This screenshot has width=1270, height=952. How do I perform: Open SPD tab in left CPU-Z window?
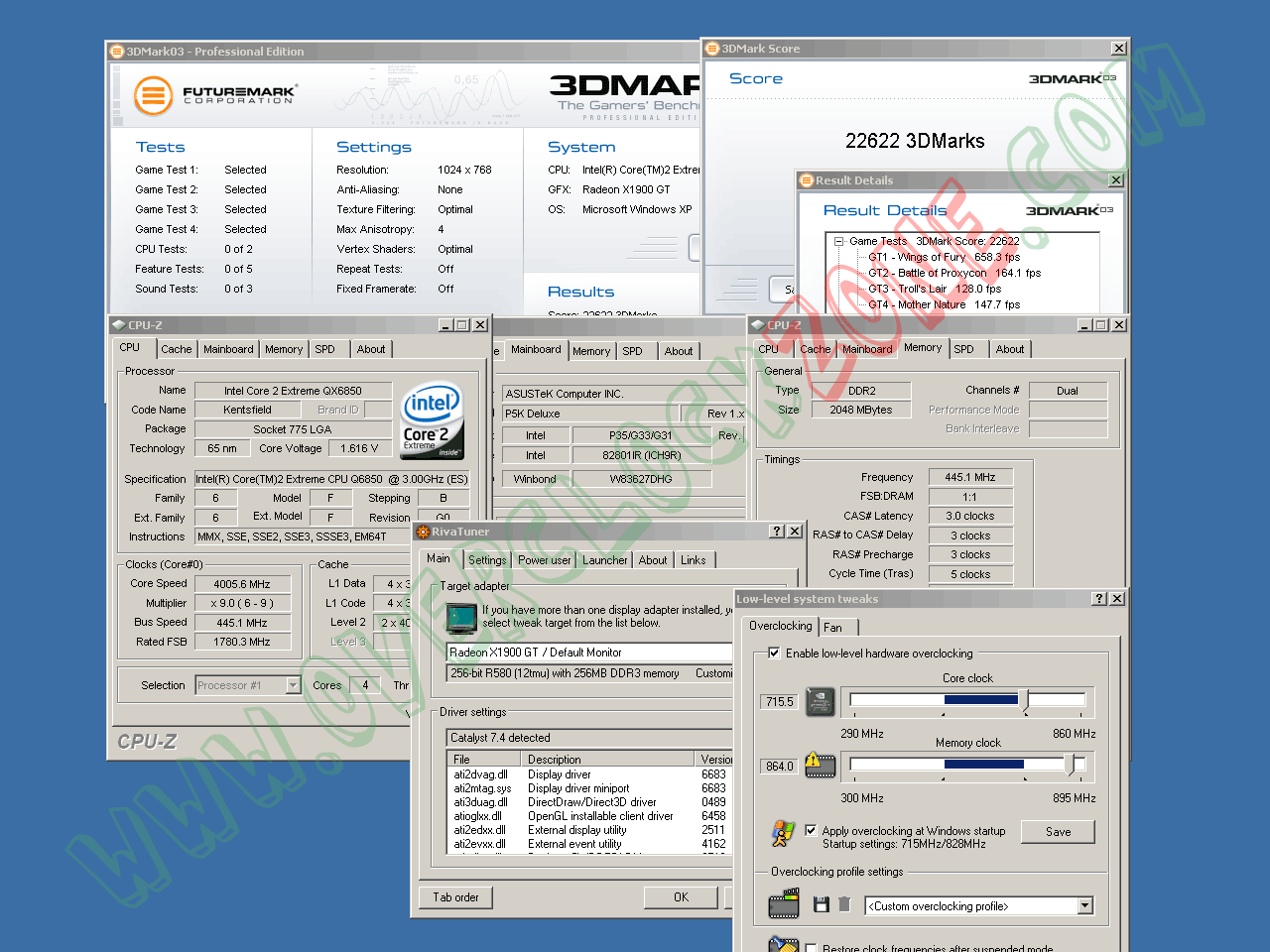pyautogui.click(x=324, y=349)
